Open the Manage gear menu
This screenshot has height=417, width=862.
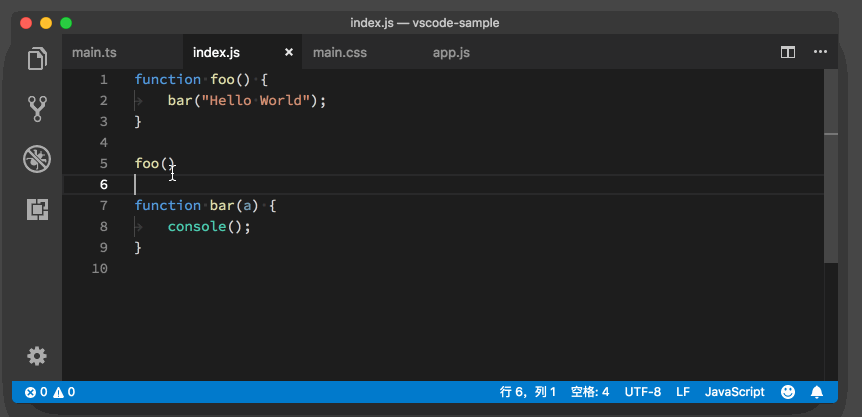click(37, 357)
